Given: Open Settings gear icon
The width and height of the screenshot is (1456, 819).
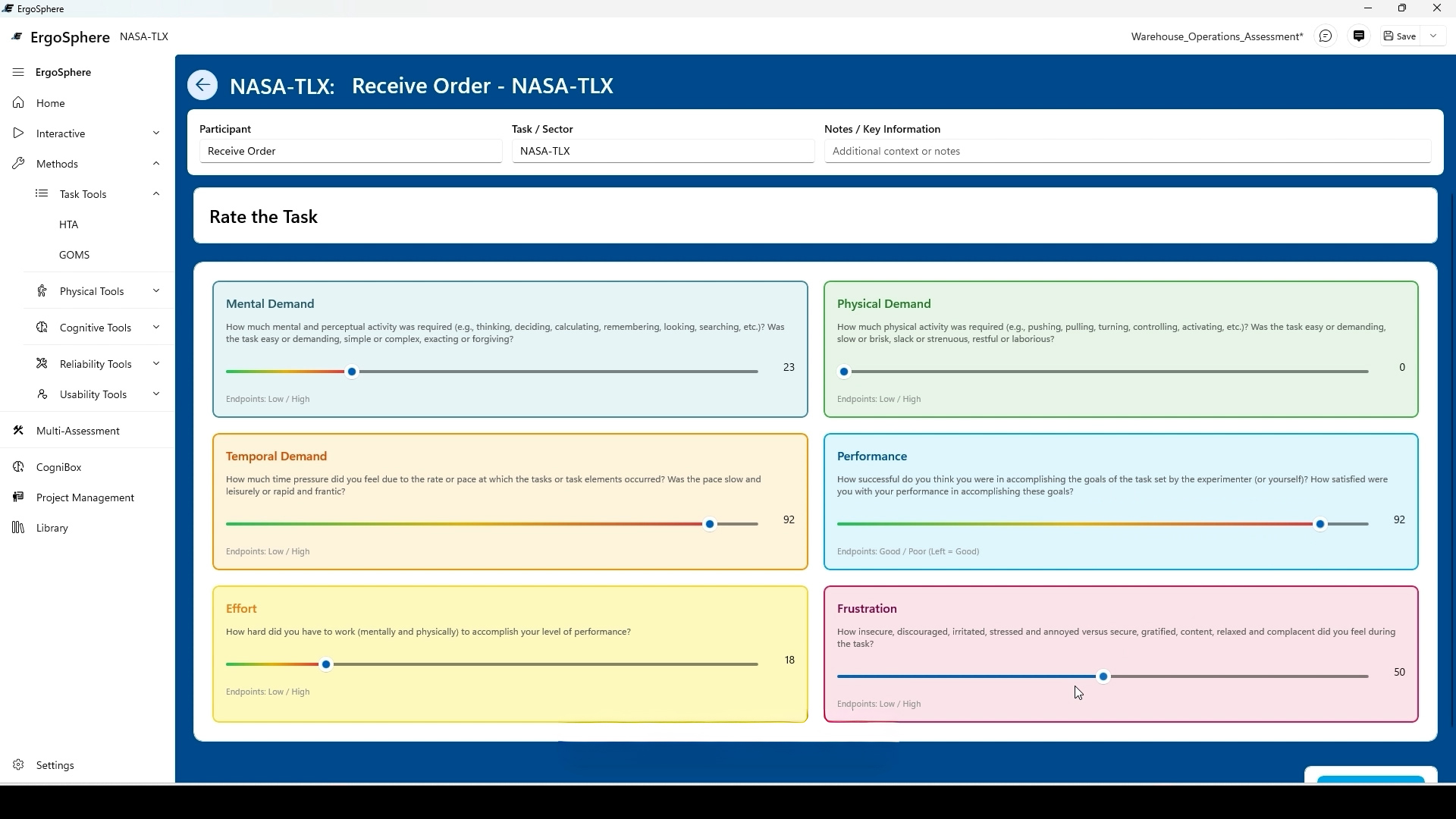Looking at the screenshot, I should (x=18, y=765).
